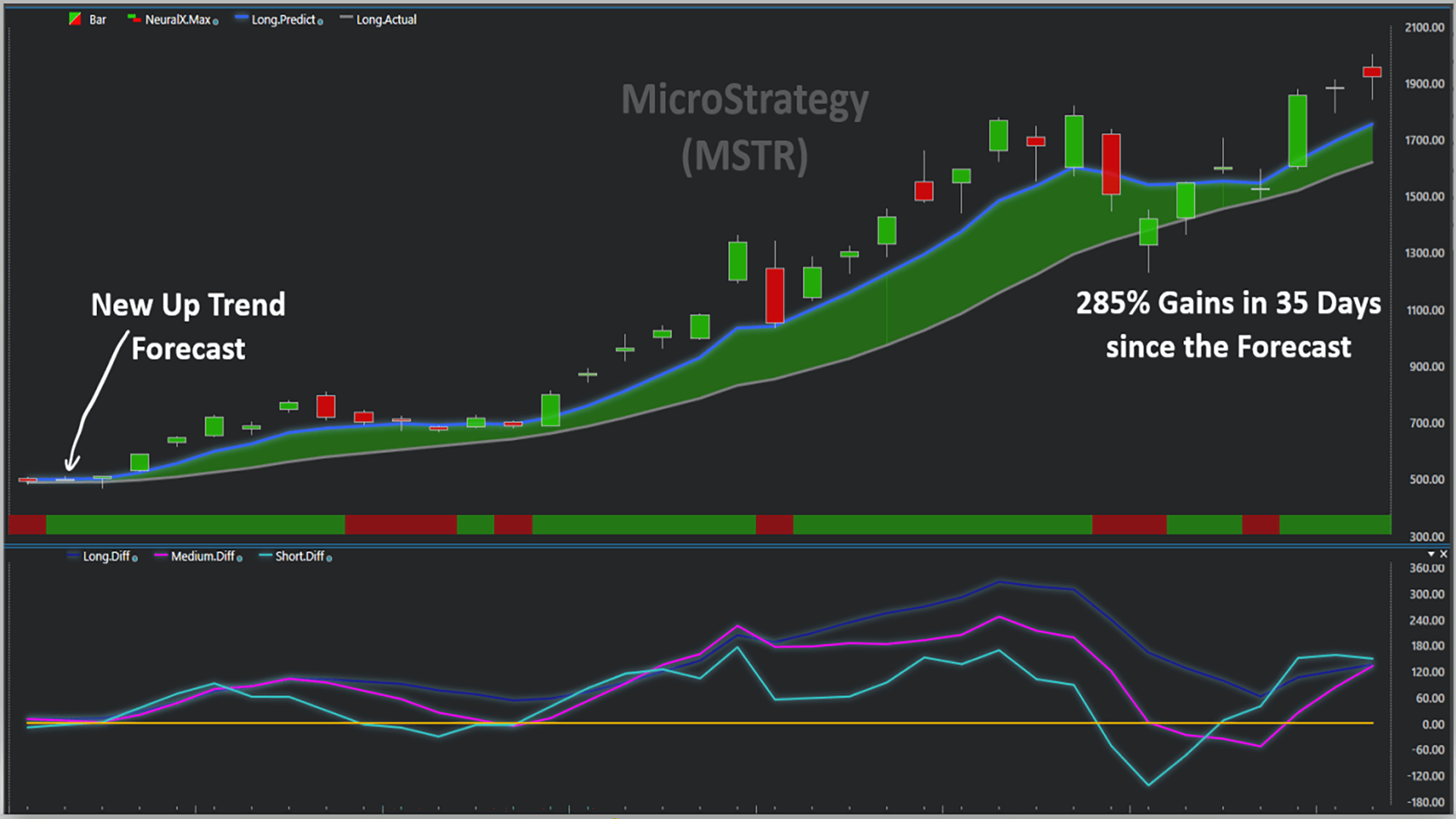Click the small dot next to Long.Diff
The image size is (1456, 819).
pyautogui.click(x=135, y=559)
